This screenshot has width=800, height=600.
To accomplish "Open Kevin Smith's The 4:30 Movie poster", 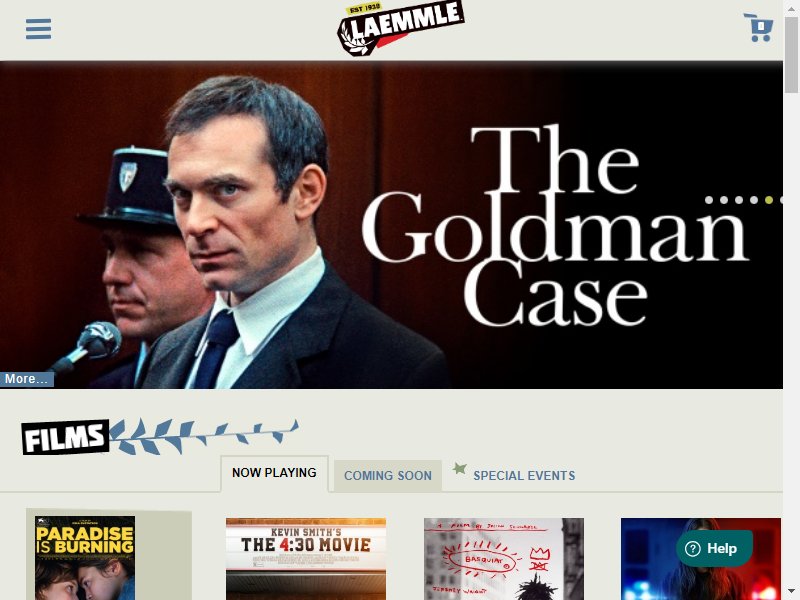I will [306, 559].
